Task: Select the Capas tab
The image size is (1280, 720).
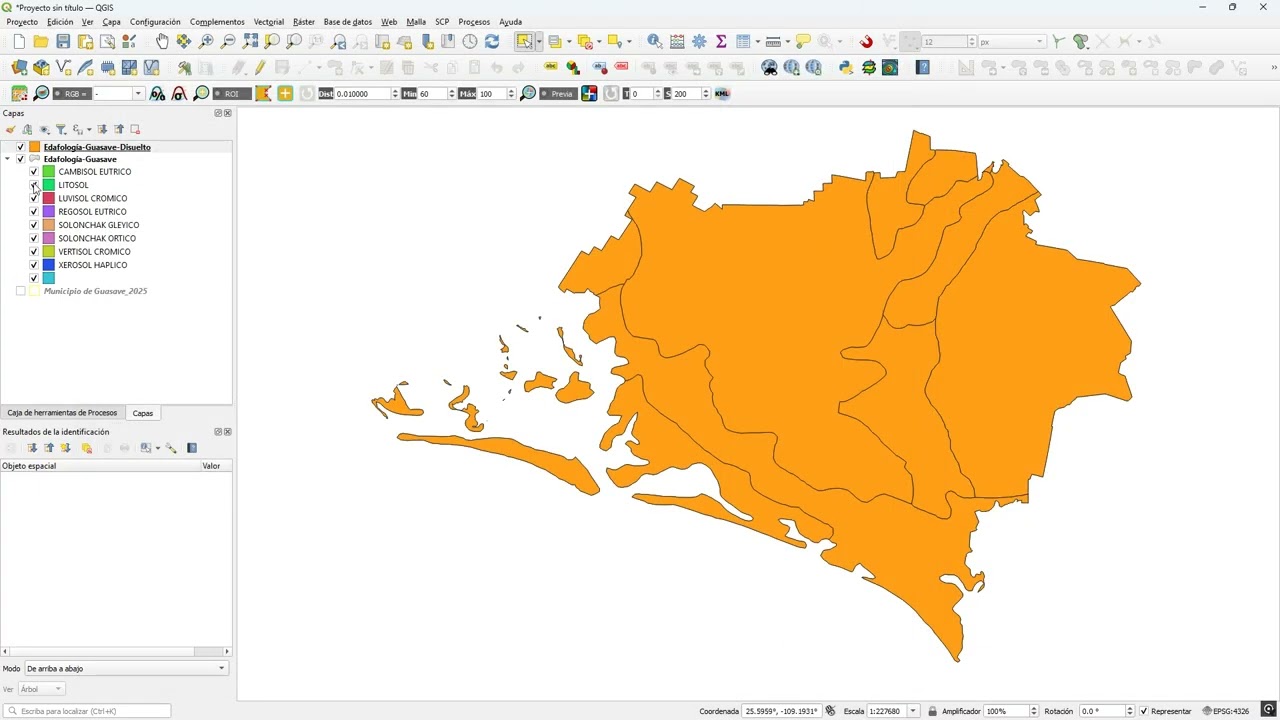Action: pos(143,413)
